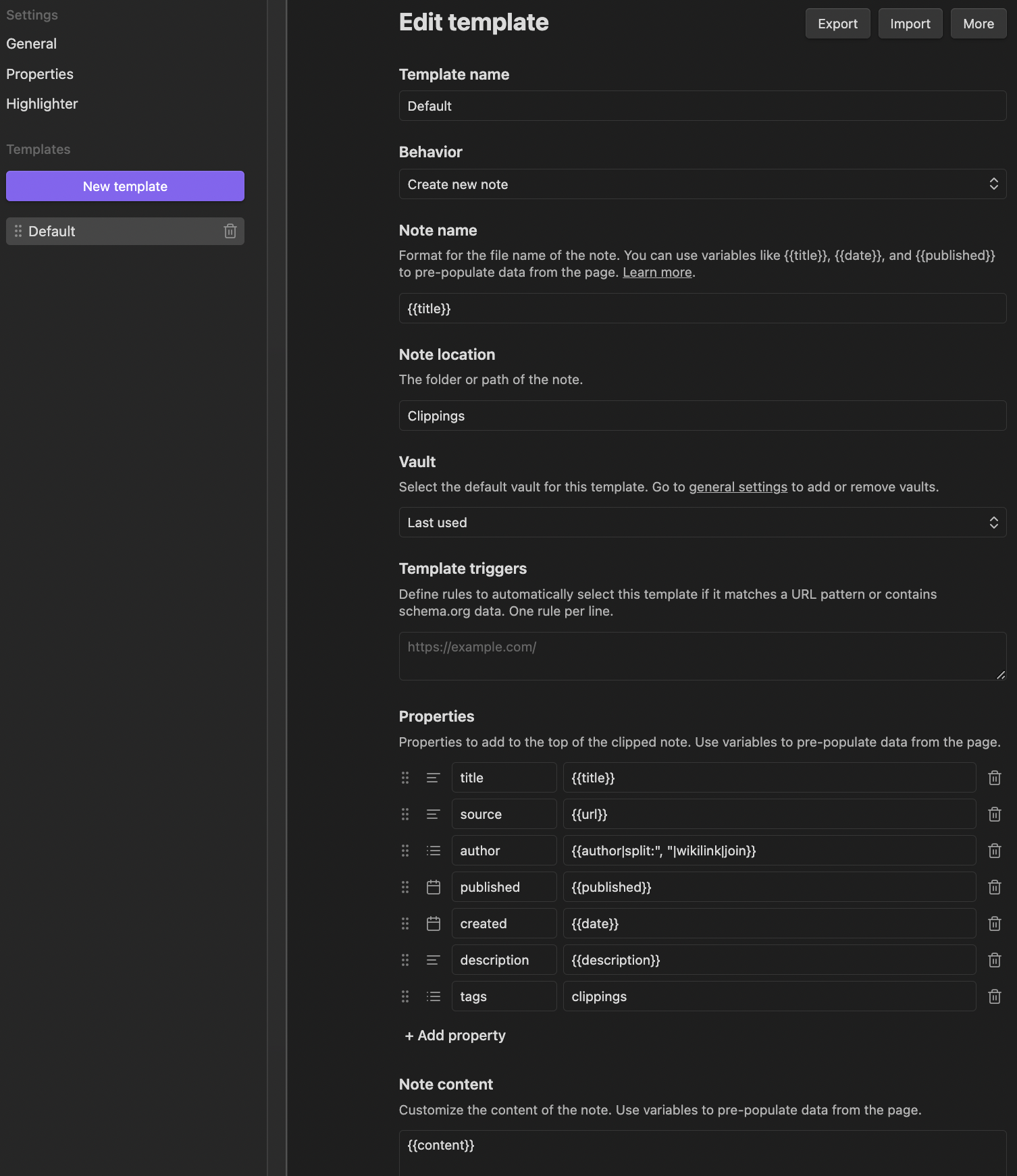Delete the Default template via trash icon

pos(230,232)
